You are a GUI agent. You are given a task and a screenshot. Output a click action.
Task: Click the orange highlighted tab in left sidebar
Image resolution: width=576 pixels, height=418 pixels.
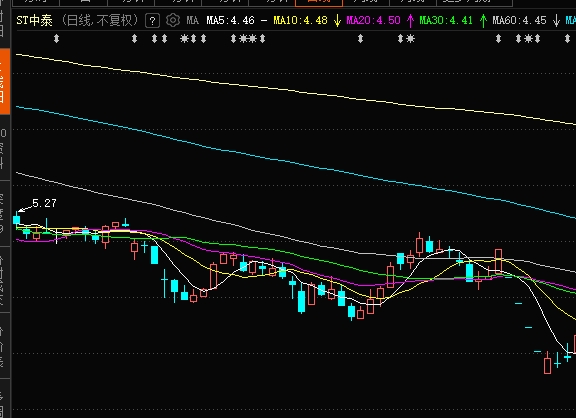[5, 81]
